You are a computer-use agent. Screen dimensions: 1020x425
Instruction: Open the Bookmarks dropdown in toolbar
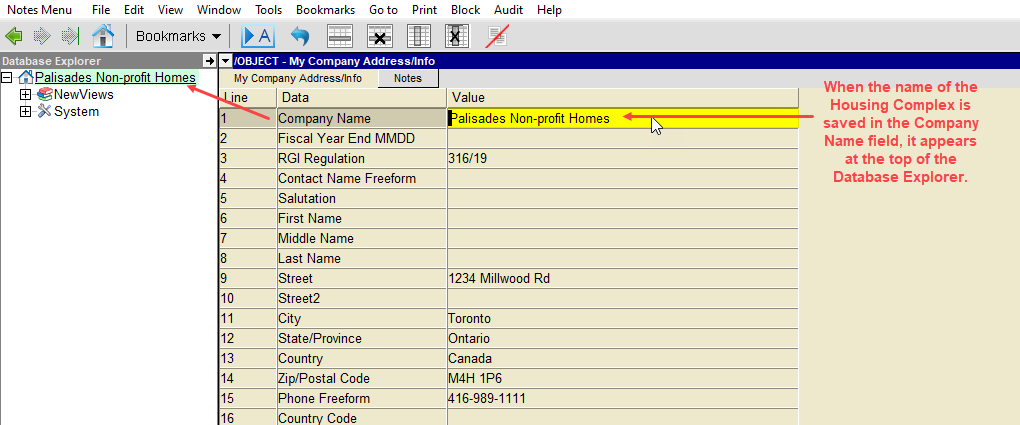tap(178, 36)
